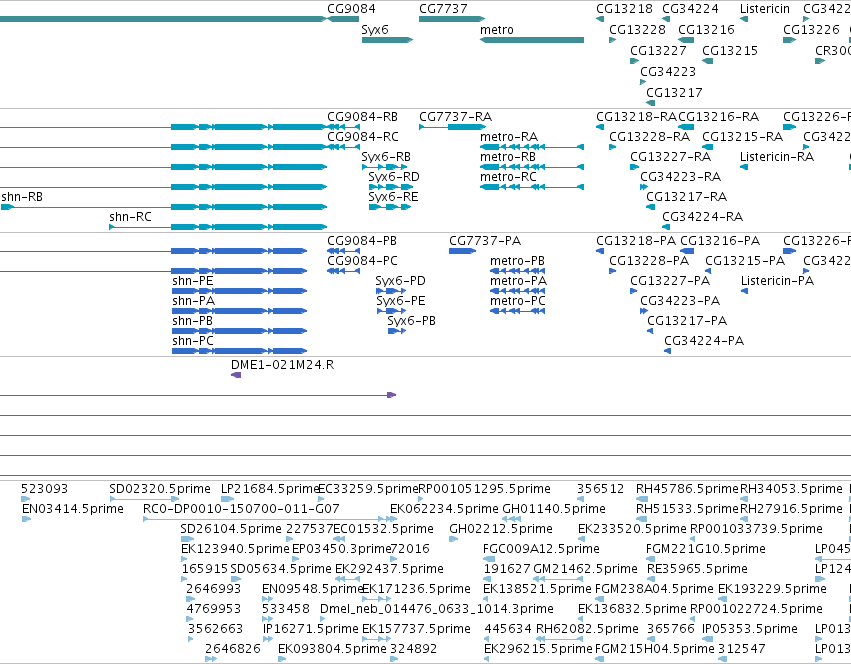Click the CG9084-PB protein label
The width and height of the screenshot is (851, 664).
[362, 241]
